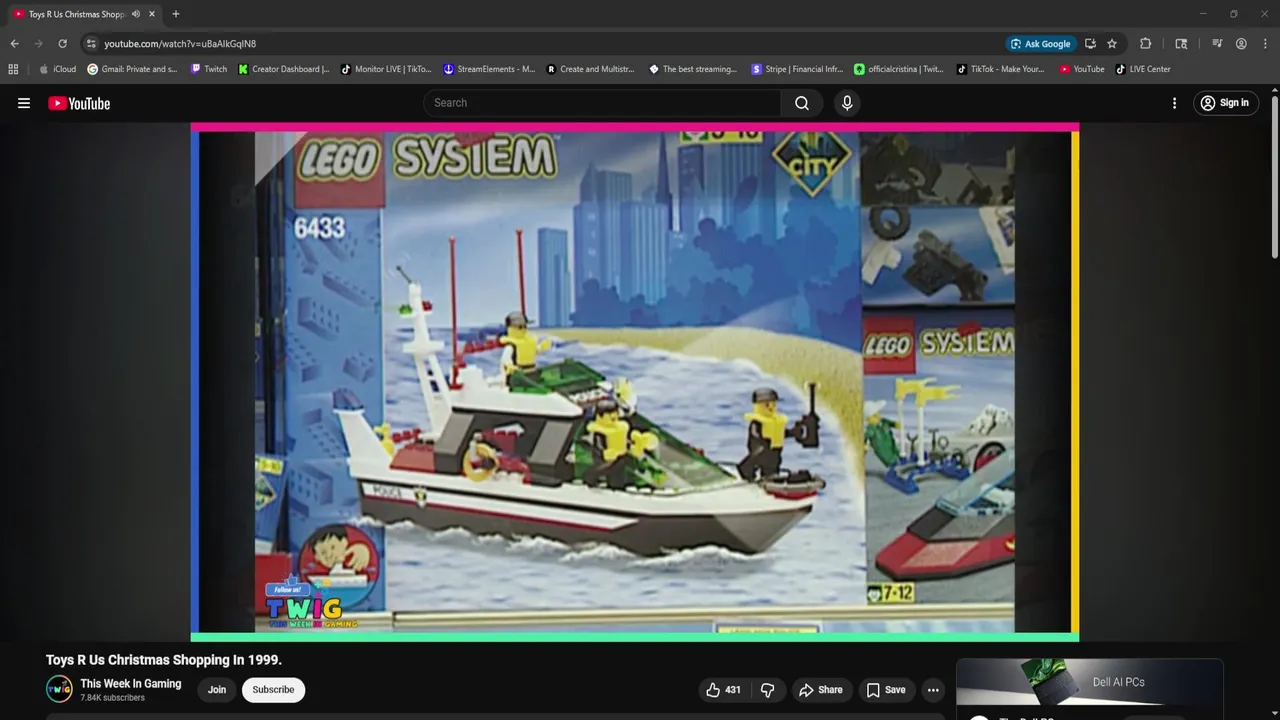Click the address bar URL
Image resolution: width=1280 pixels, height=720 pixels.
pos(180,44)
